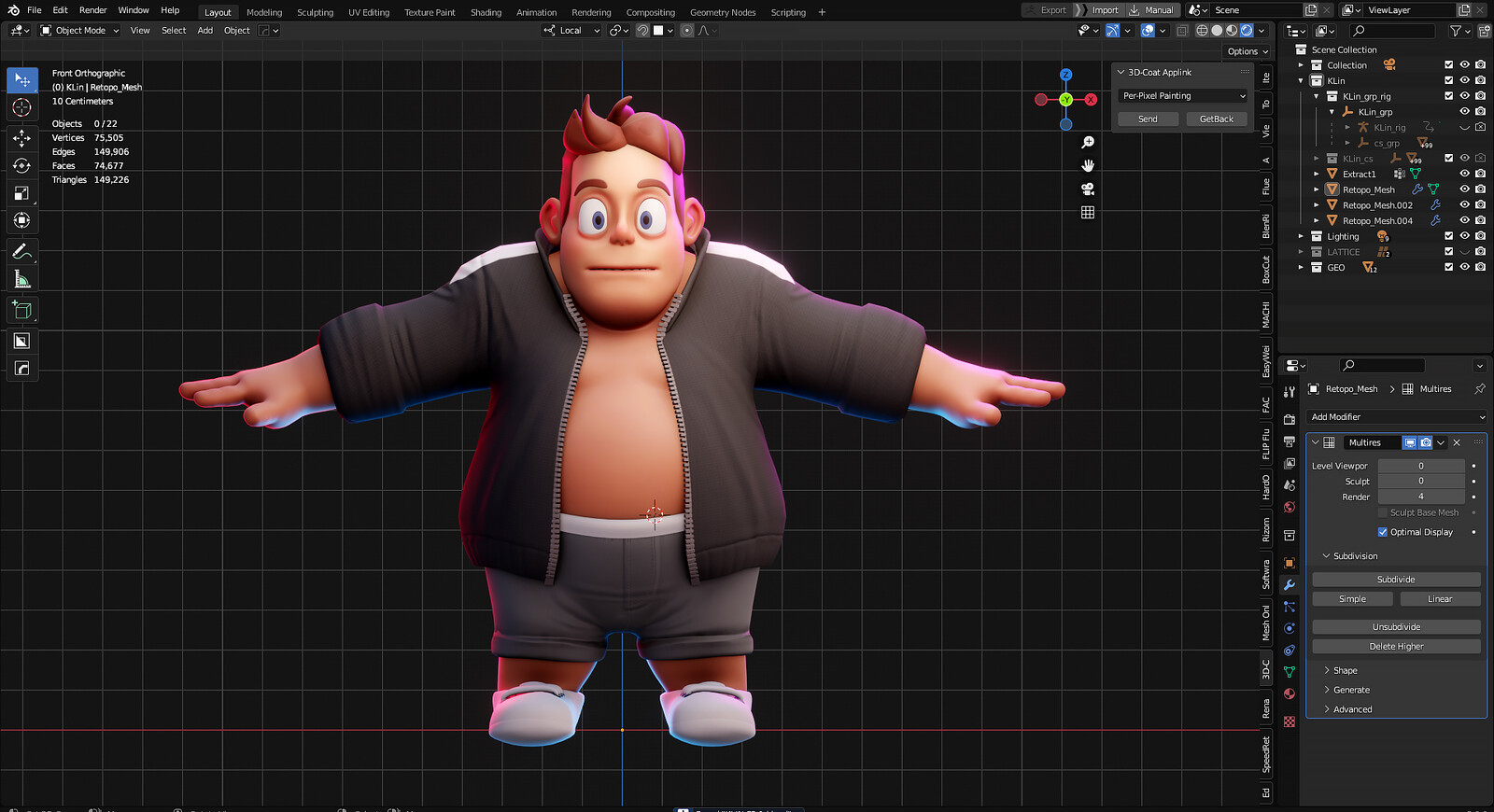Viewport: 1494px width, 812px height.
Task: Switch to wireframe viewport shading
Action: (1202, 31)
